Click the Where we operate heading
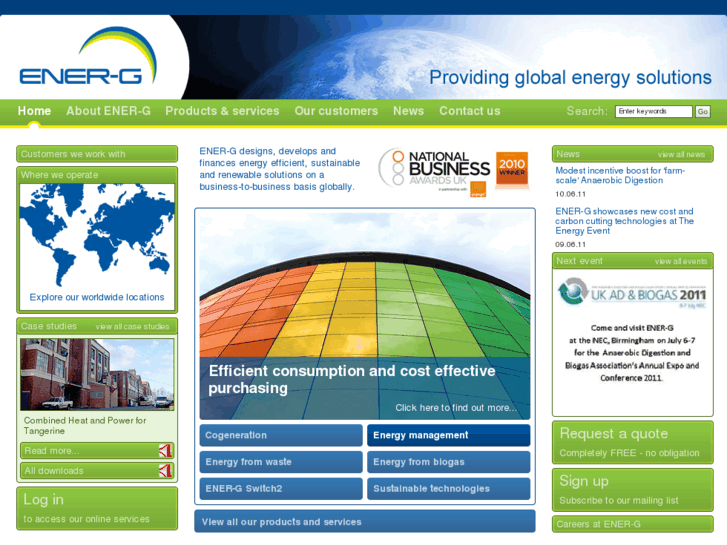 (59, 175)
